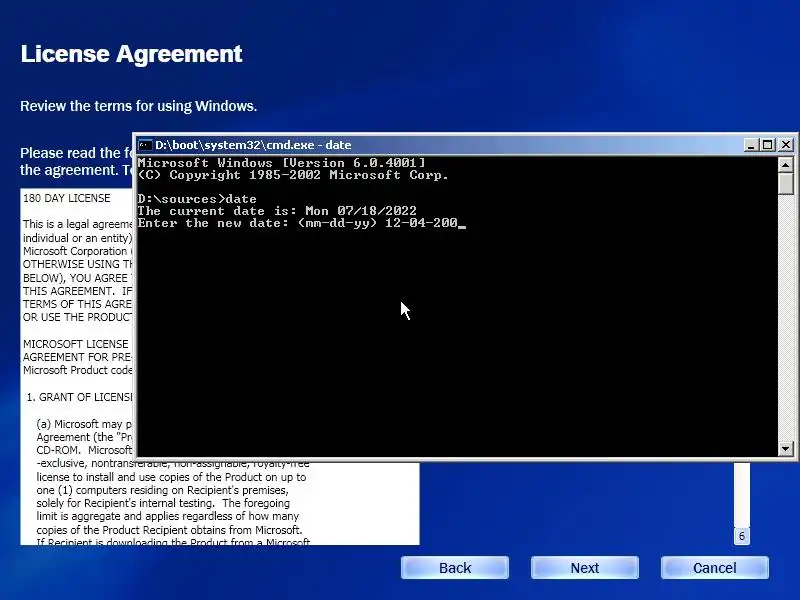Click the Next button in setup

tap(585, 568)
